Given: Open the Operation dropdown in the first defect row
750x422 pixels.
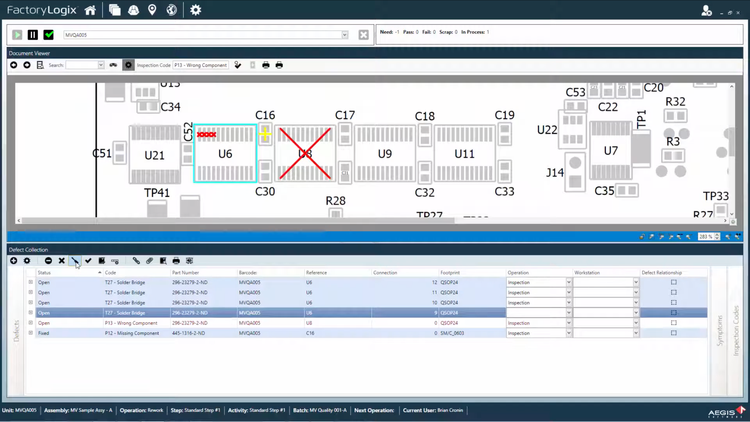Looking at the screenshot, I should (568, 283).
